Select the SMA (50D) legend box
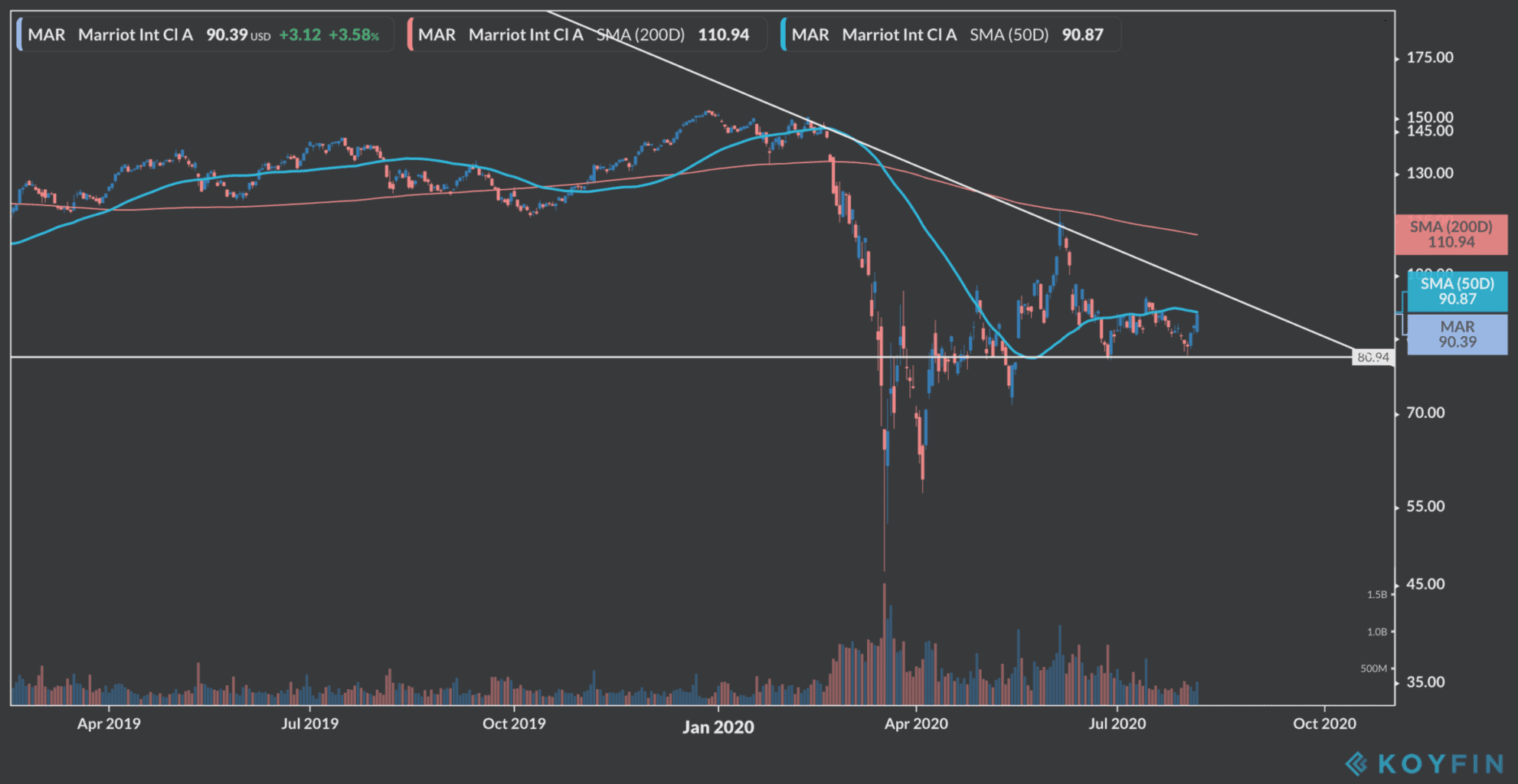 coord(950,34)
